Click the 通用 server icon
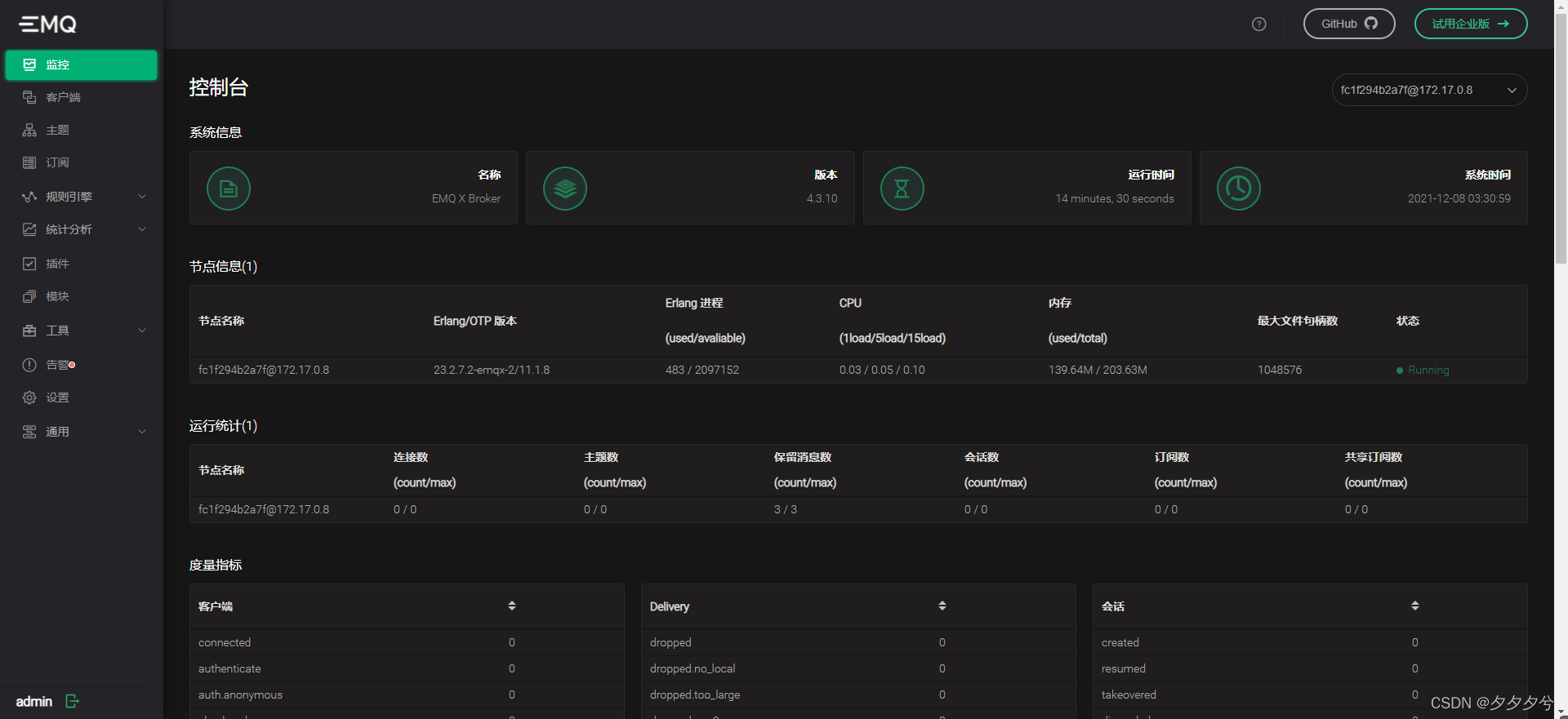Screen dimensions: 1568x719 pos(29,432)
